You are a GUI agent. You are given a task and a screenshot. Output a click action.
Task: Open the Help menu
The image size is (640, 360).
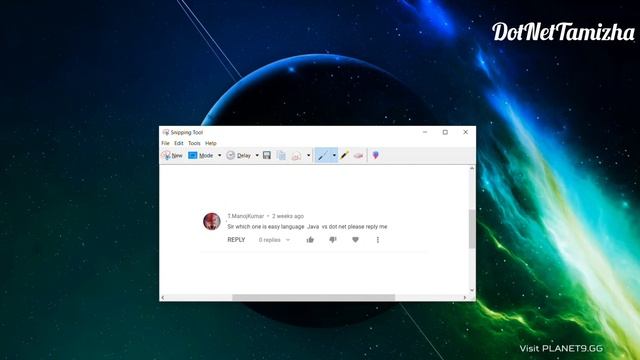(211, 143)
